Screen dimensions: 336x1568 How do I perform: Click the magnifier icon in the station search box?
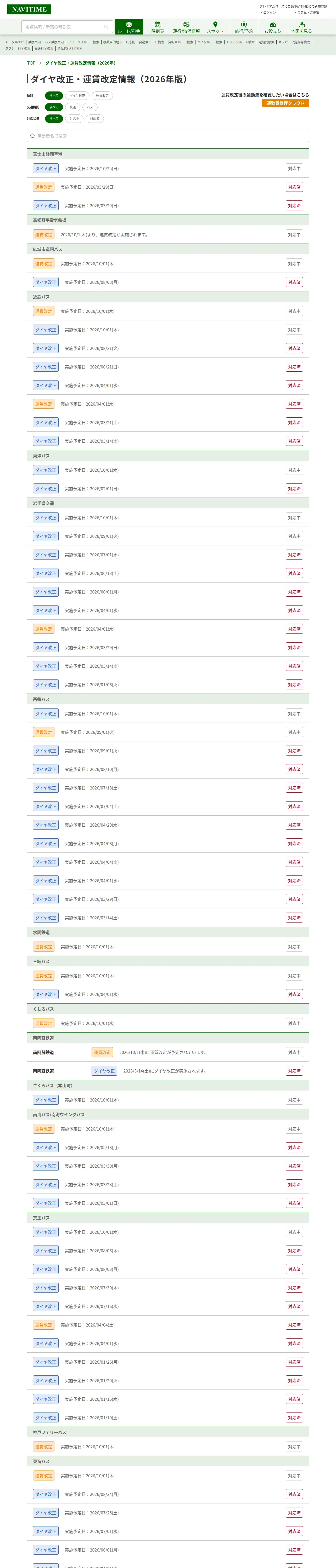pyautogui.click(x=106, y=27)
